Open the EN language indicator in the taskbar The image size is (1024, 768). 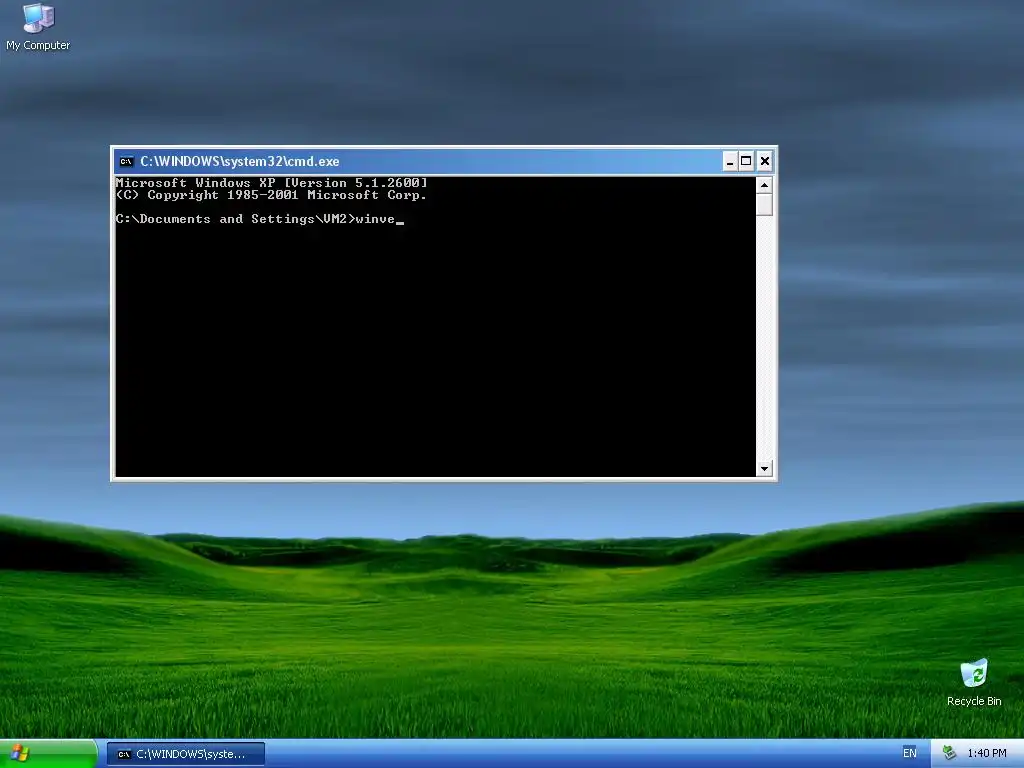coord(909,753)
